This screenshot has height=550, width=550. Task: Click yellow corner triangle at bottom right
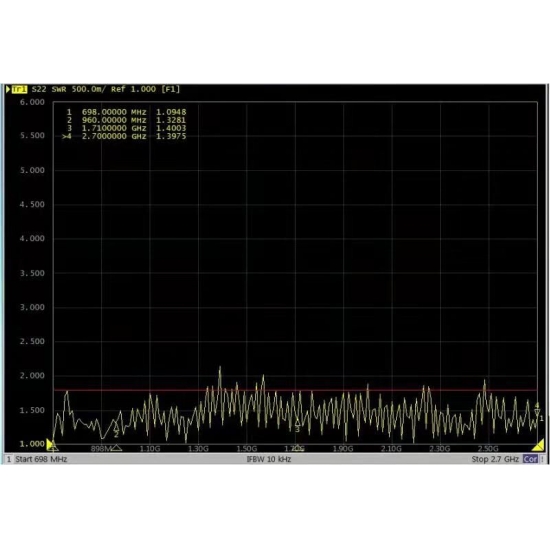(538, 446)
